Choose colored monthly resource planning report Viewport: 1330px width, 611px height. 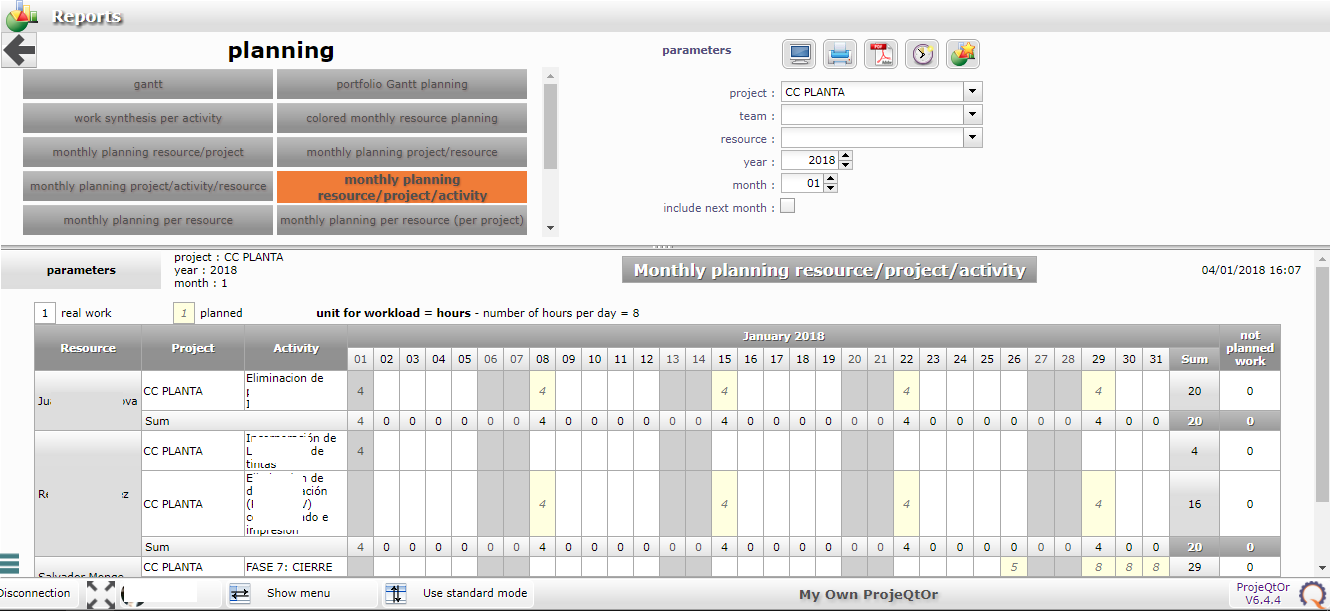click(x=402, y=118)
